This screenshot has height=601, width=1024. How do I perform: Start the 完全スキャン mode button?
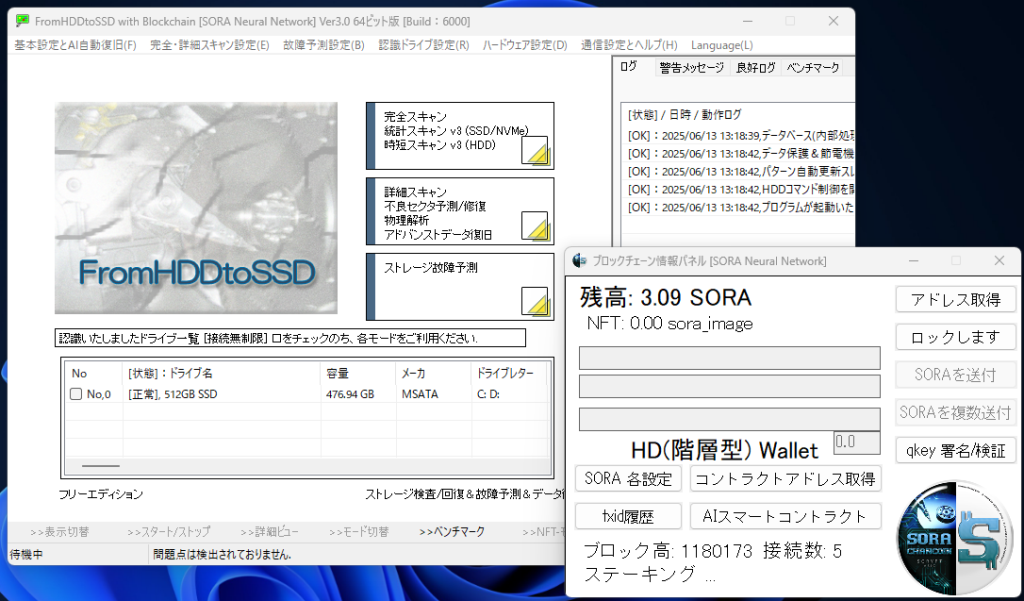point(460,136)
